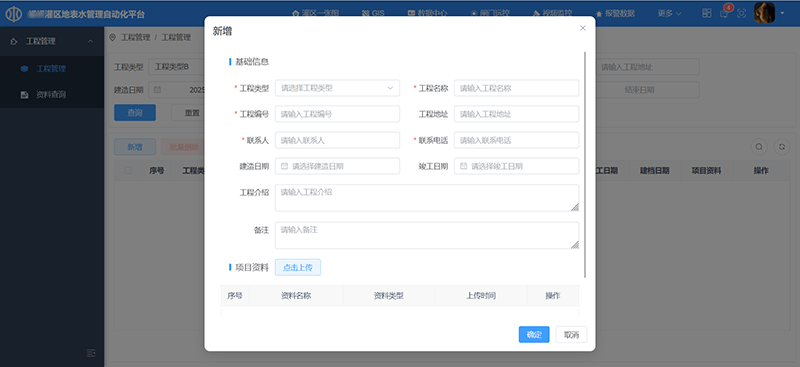Viewport: 800px width, 367px height.
Task: Click the 资料查询 document icon in sidebar
Action: 24,95
